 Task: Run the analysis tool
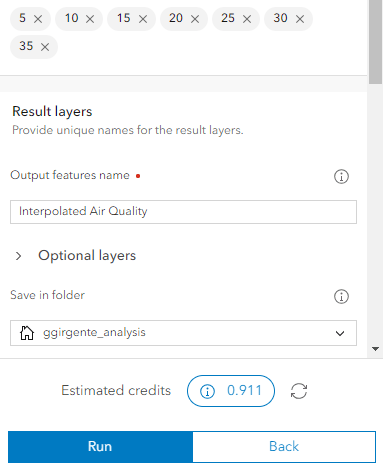pos(100,447)
